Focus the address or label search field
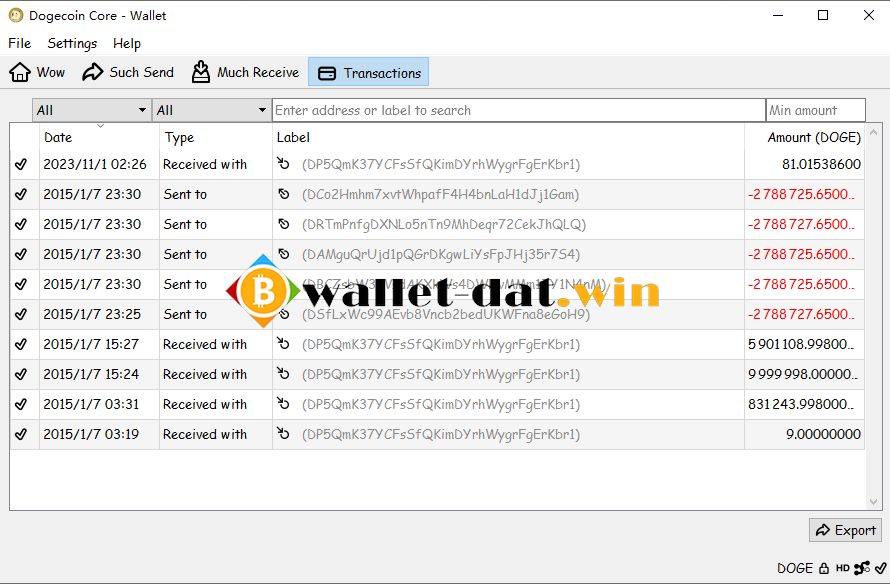 (x=519, y=110)
